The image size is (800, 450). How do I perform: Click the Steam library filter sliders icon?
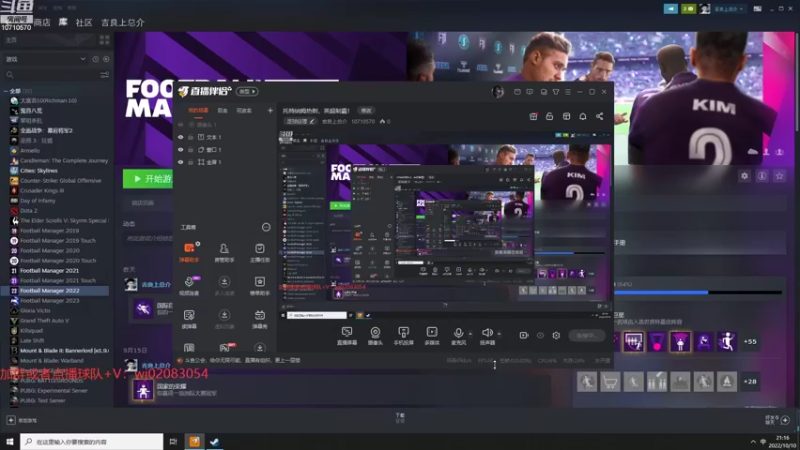point(105,75)
